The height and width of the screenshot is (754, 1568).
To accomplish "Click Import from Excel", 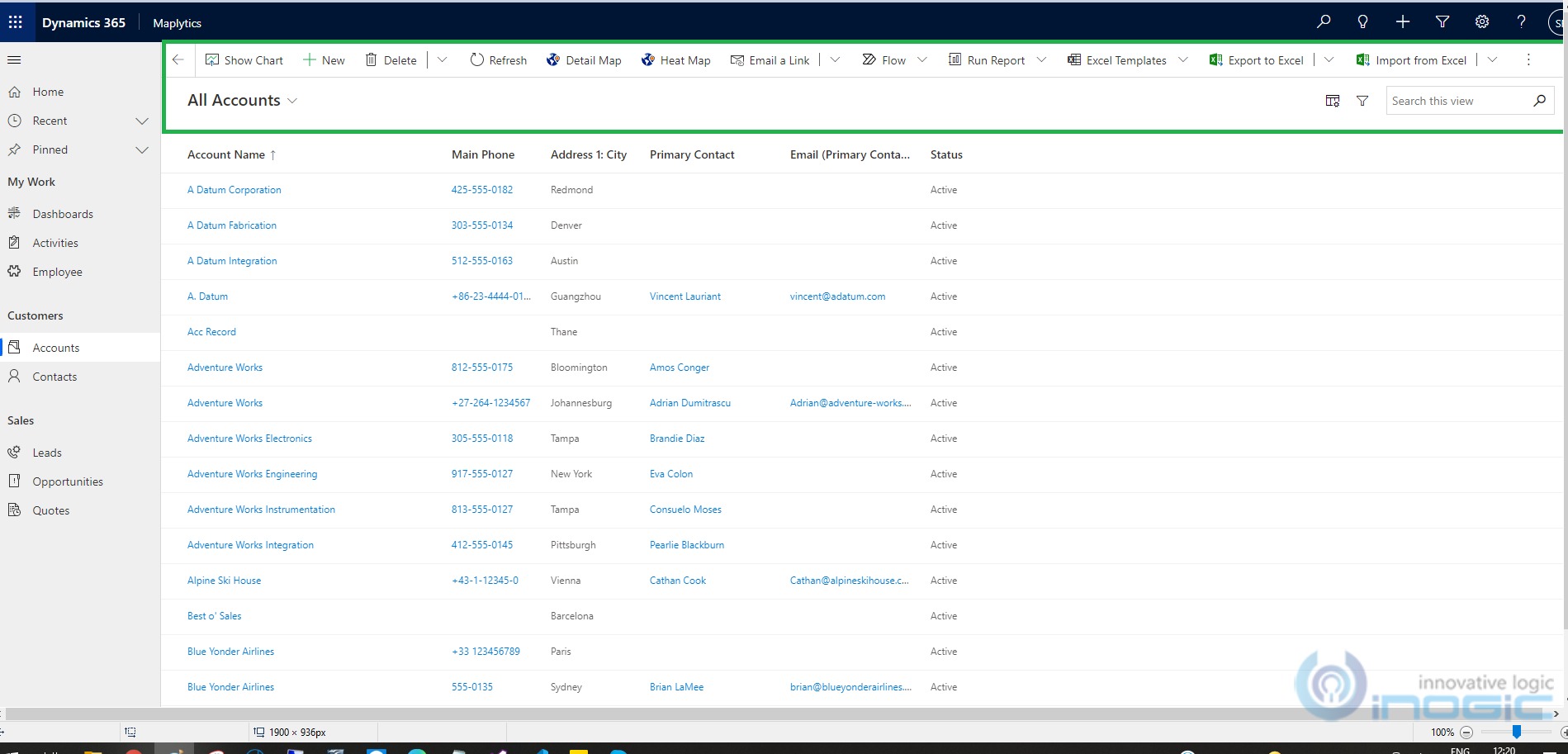I will pyautogui.click(x=1412, y=60).
